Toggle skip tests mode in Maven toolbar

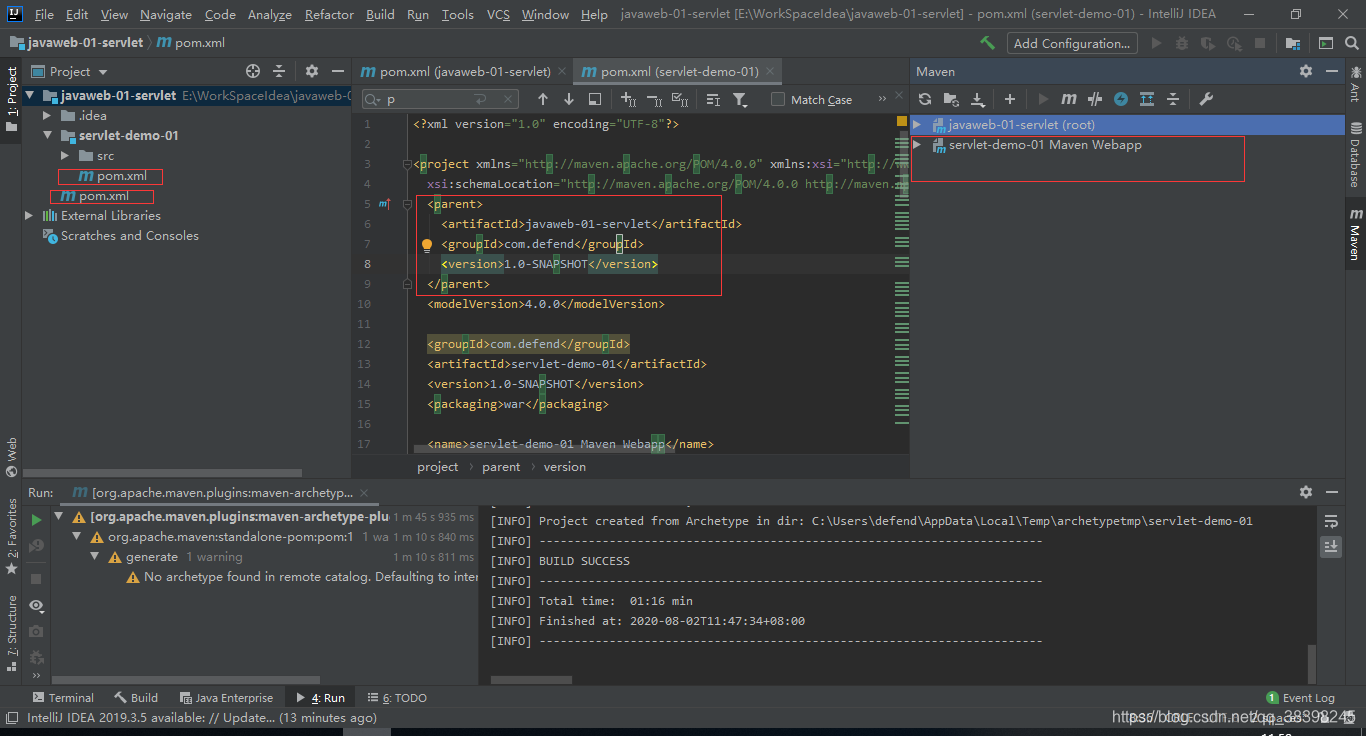(x=1121, y=99)
